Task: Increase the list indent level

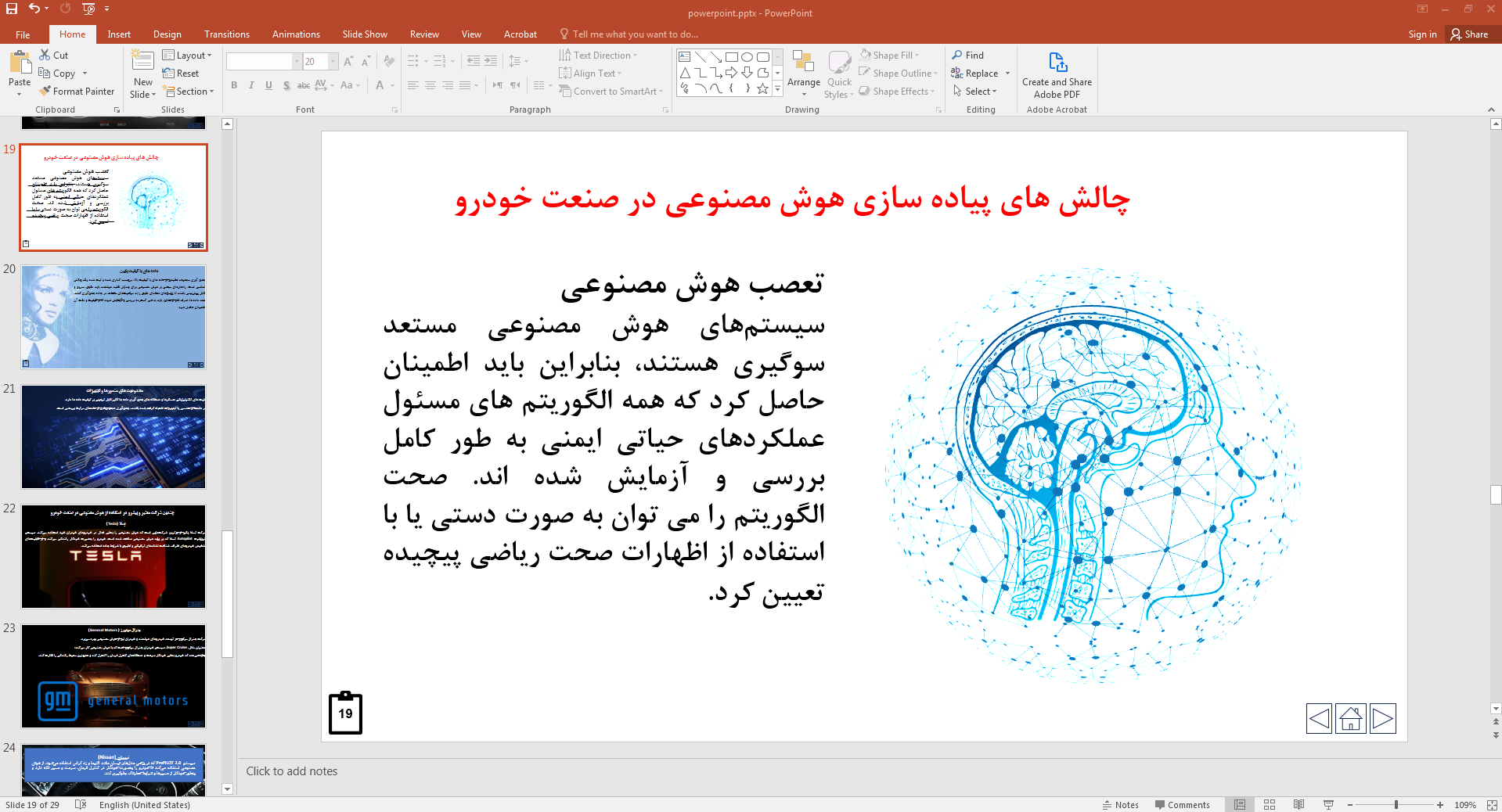Action: [x=491, y=61]
